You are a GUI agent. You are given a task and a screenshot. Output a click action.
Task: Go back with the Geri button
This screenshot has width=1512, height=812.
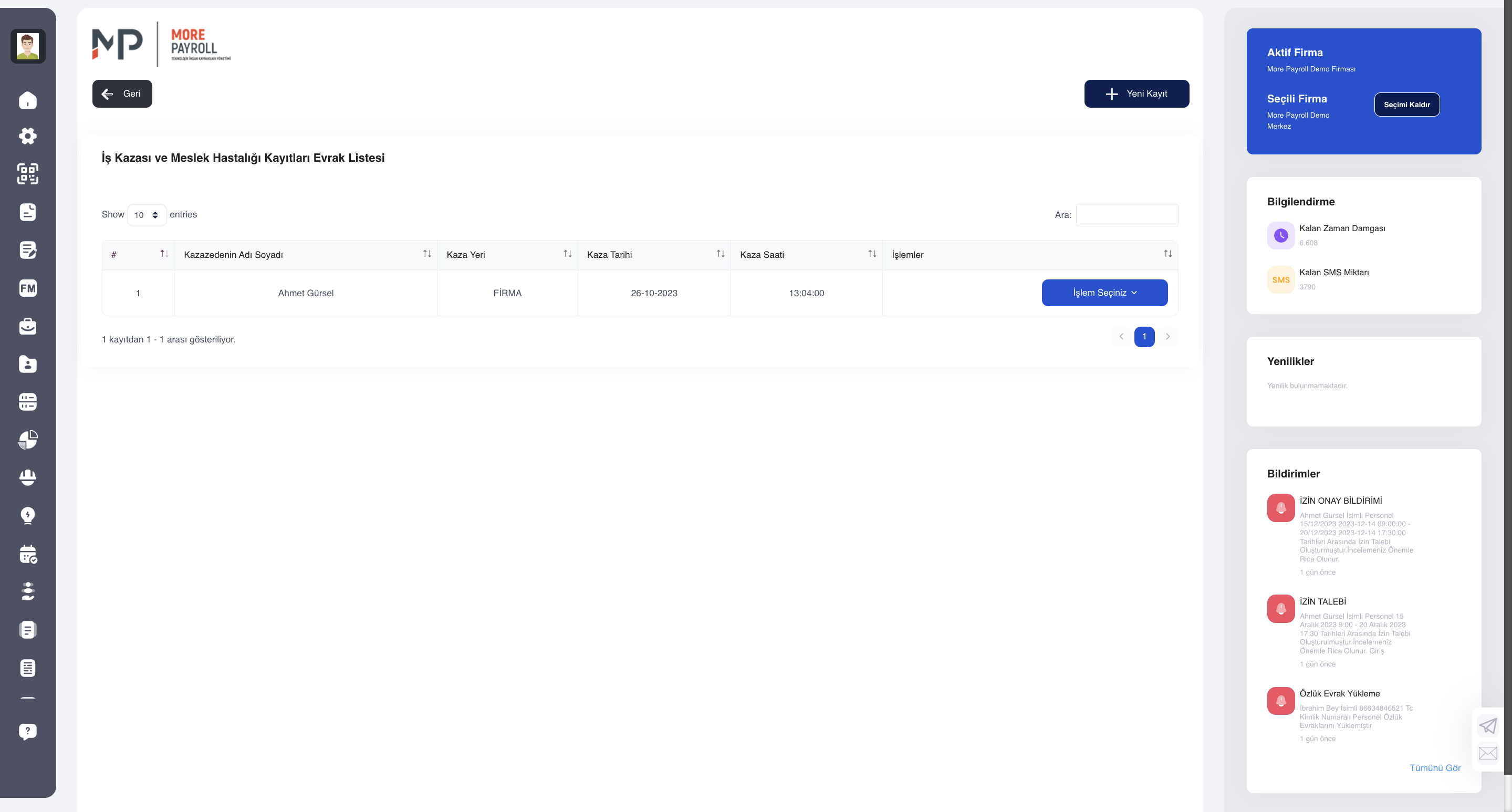(x=122, y=94)
